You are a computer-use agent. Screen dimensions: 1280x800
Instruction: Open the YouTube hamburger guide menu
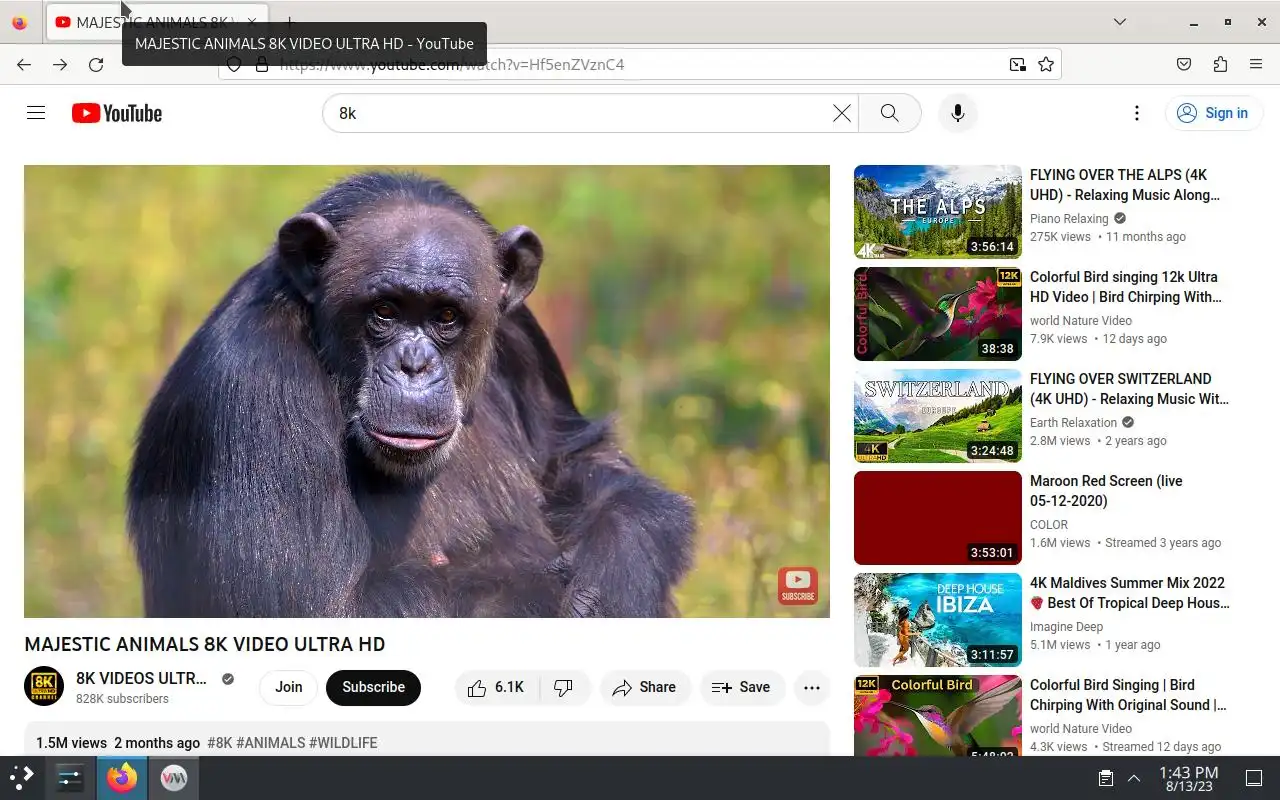36,113
